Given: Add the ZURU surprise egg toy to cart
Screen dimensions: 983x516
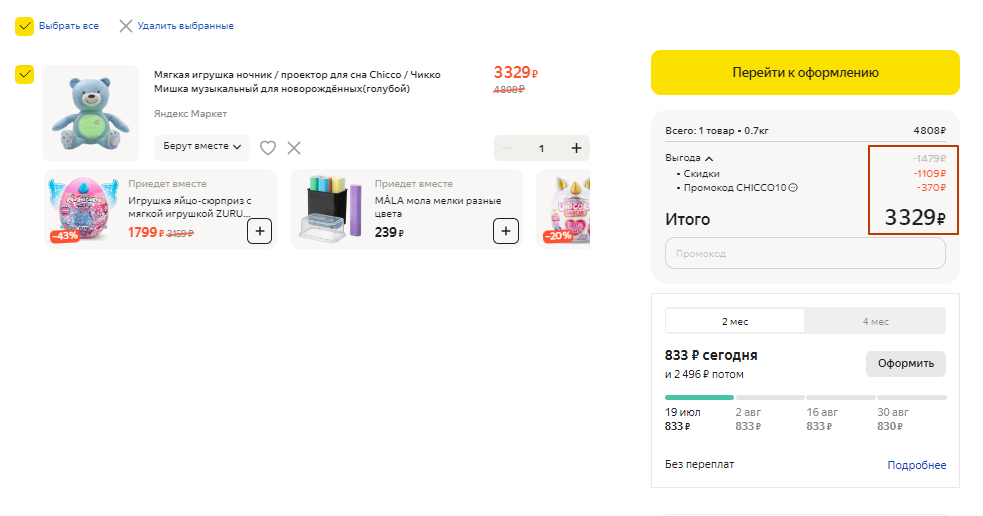Looking at the screenshot, I should (259, 231).
